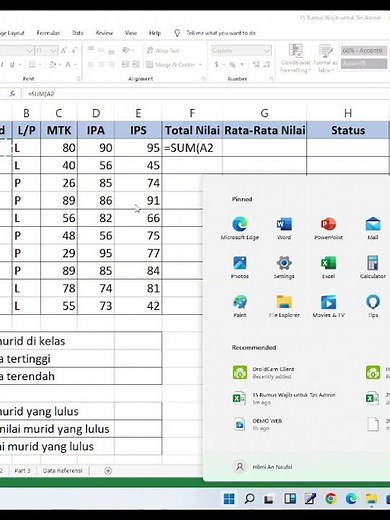This screenshot has height=520, width=390.
Task: Click cell F2 containing =SUM(A2
Action: tap(192, 148)
